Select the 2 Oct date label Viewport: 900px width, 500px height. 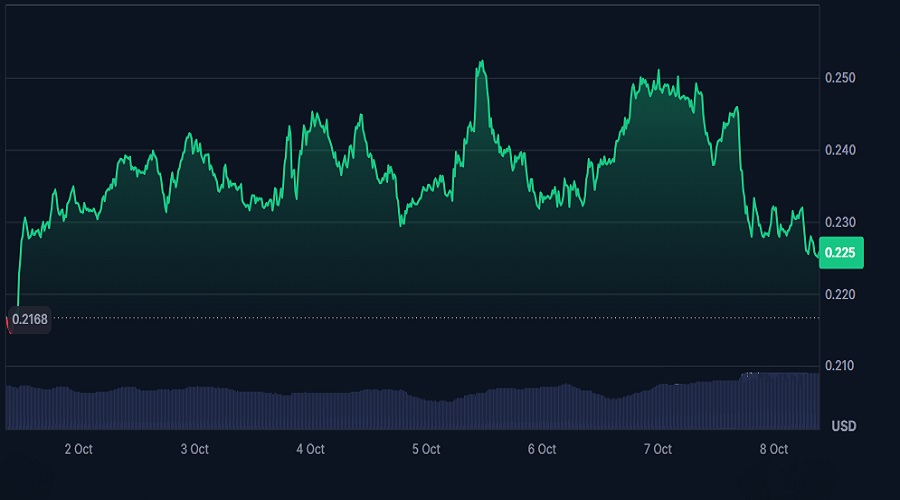(78, 449)
